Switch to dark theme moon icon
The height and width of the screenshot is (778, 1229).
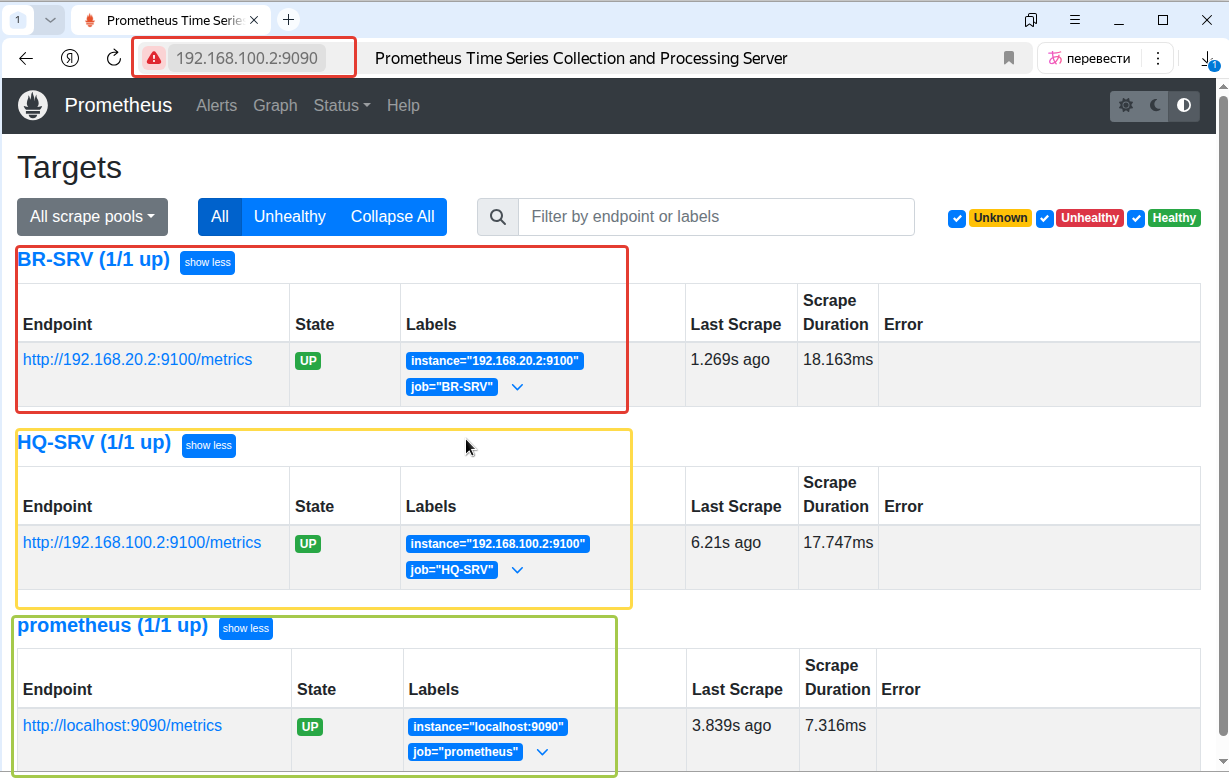click(1156, 105)
